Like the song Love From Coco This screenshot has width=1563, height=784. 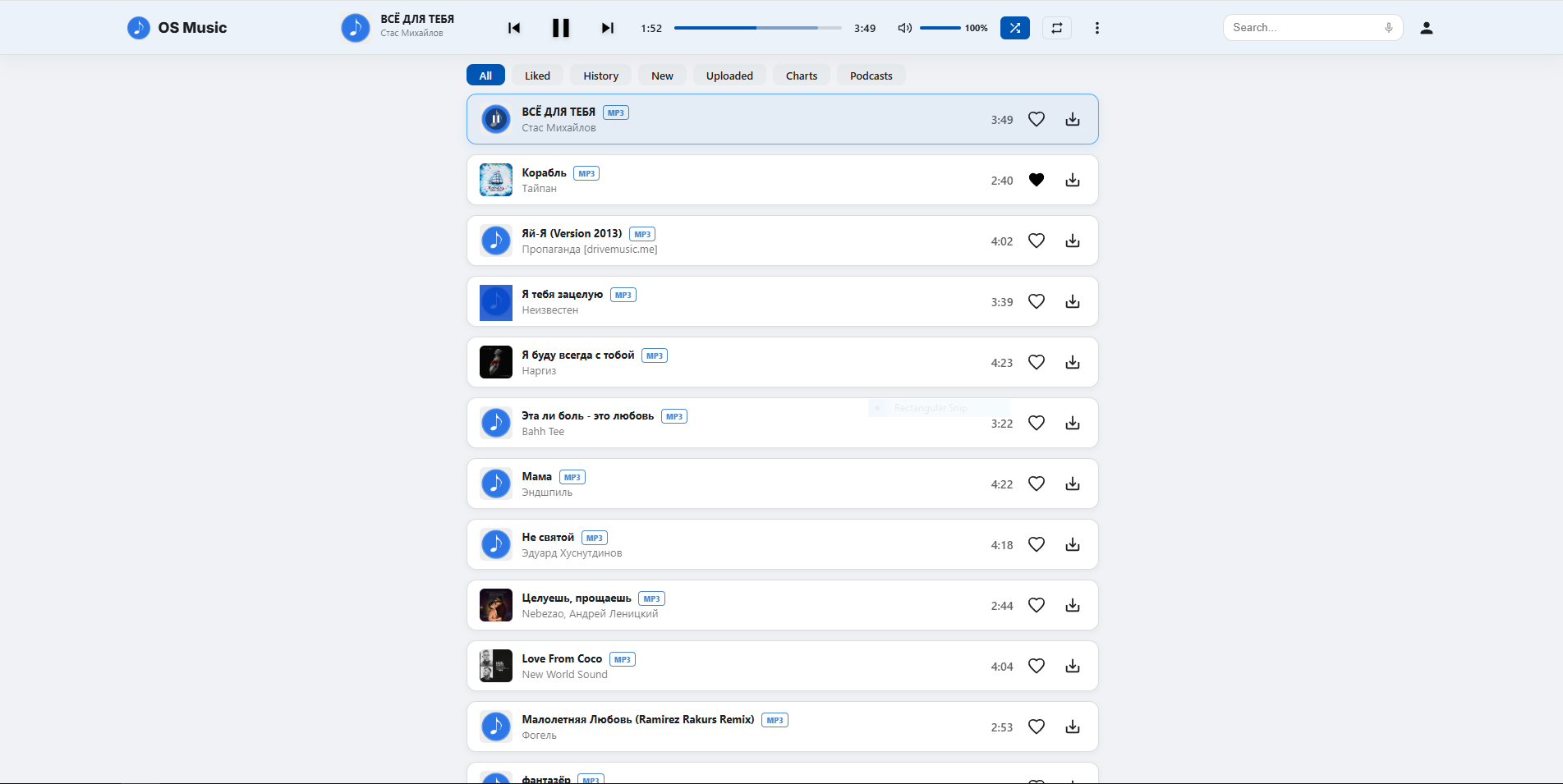[1037, 666]
